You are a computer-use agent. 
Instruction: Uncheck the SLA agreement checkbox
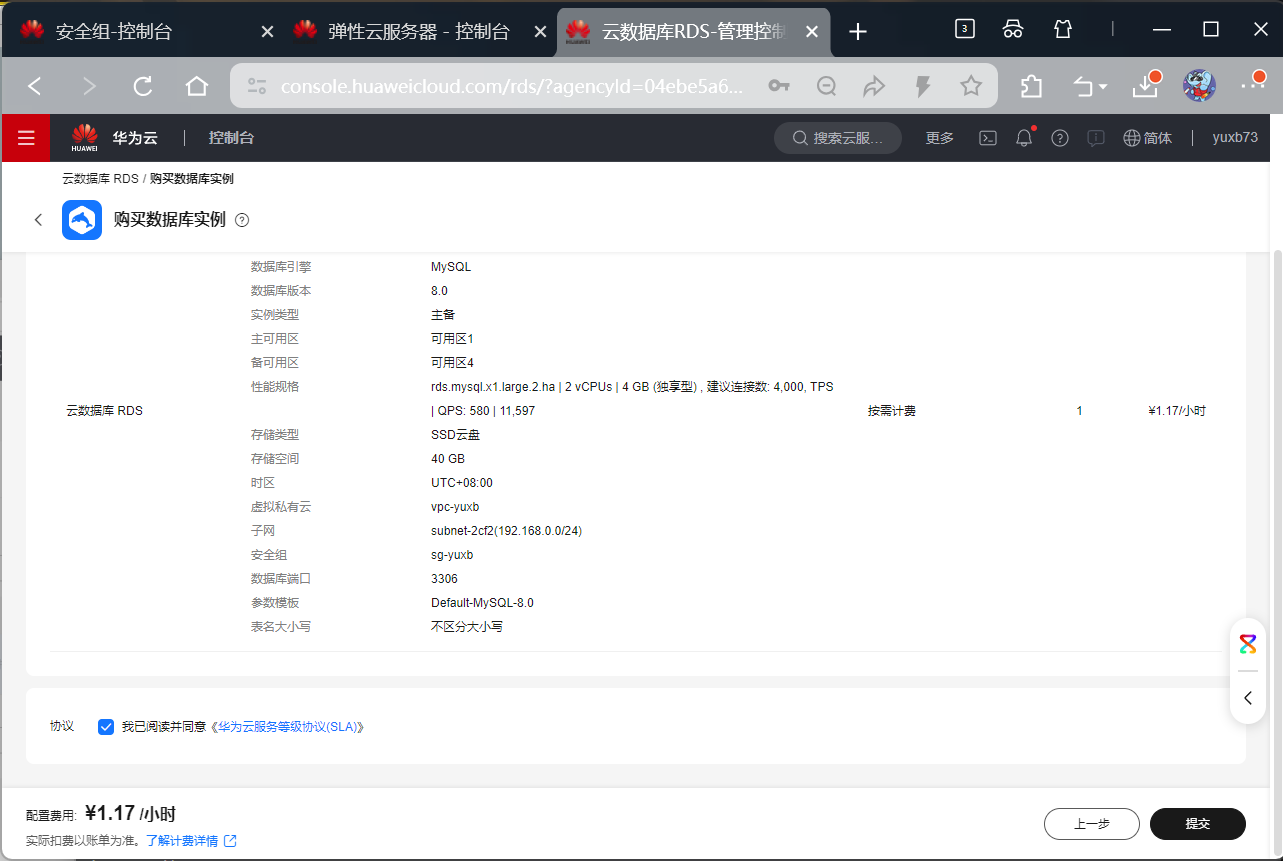pos(106,727)
